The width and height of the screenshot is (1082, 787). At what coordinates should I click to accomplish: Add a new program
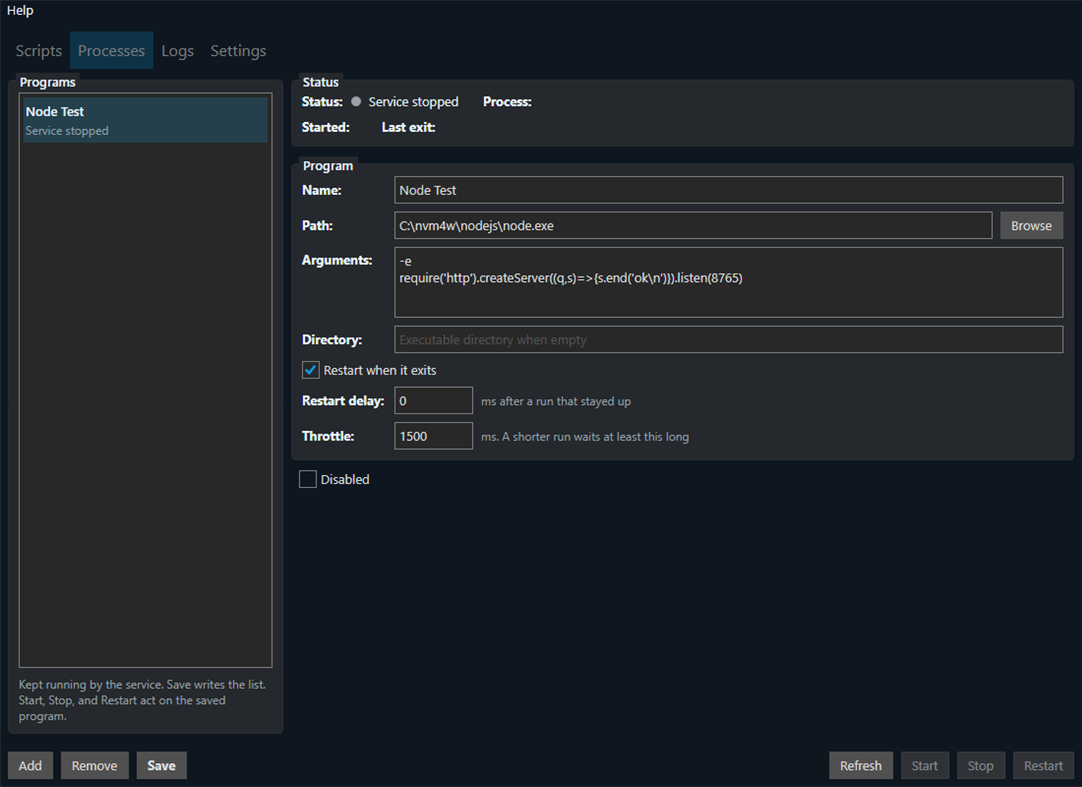coord(30,766)
